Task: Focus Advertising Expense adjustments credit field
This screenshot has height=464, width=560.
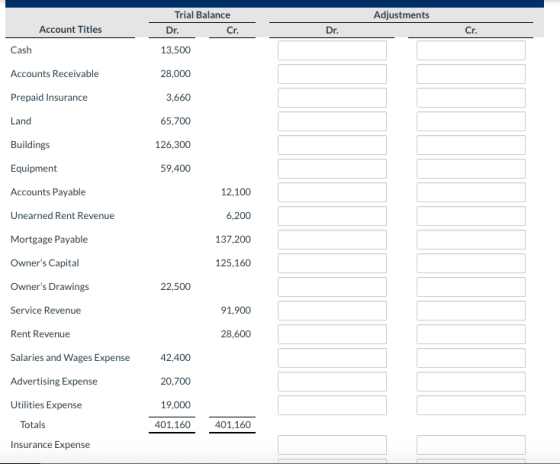Action: [x=471, y=381]
